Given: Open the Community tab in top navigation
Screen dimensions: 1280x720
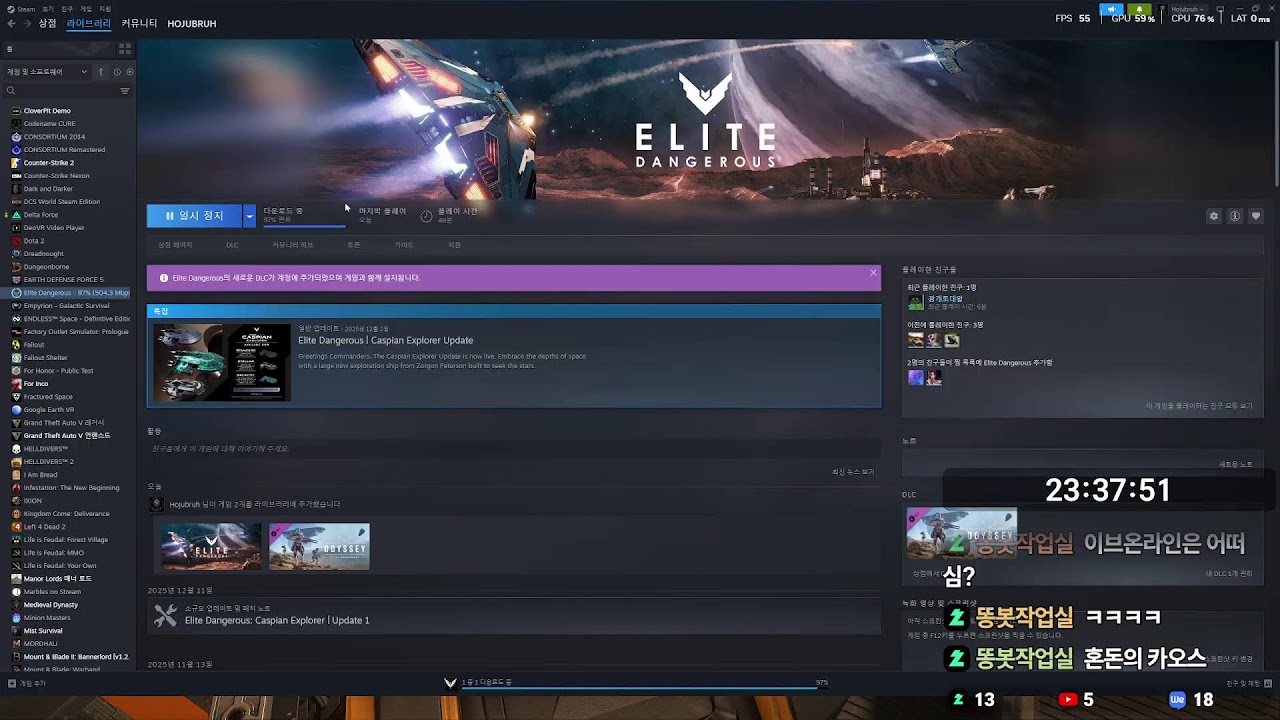Looking at the screenshot, I should pos(139,23).
